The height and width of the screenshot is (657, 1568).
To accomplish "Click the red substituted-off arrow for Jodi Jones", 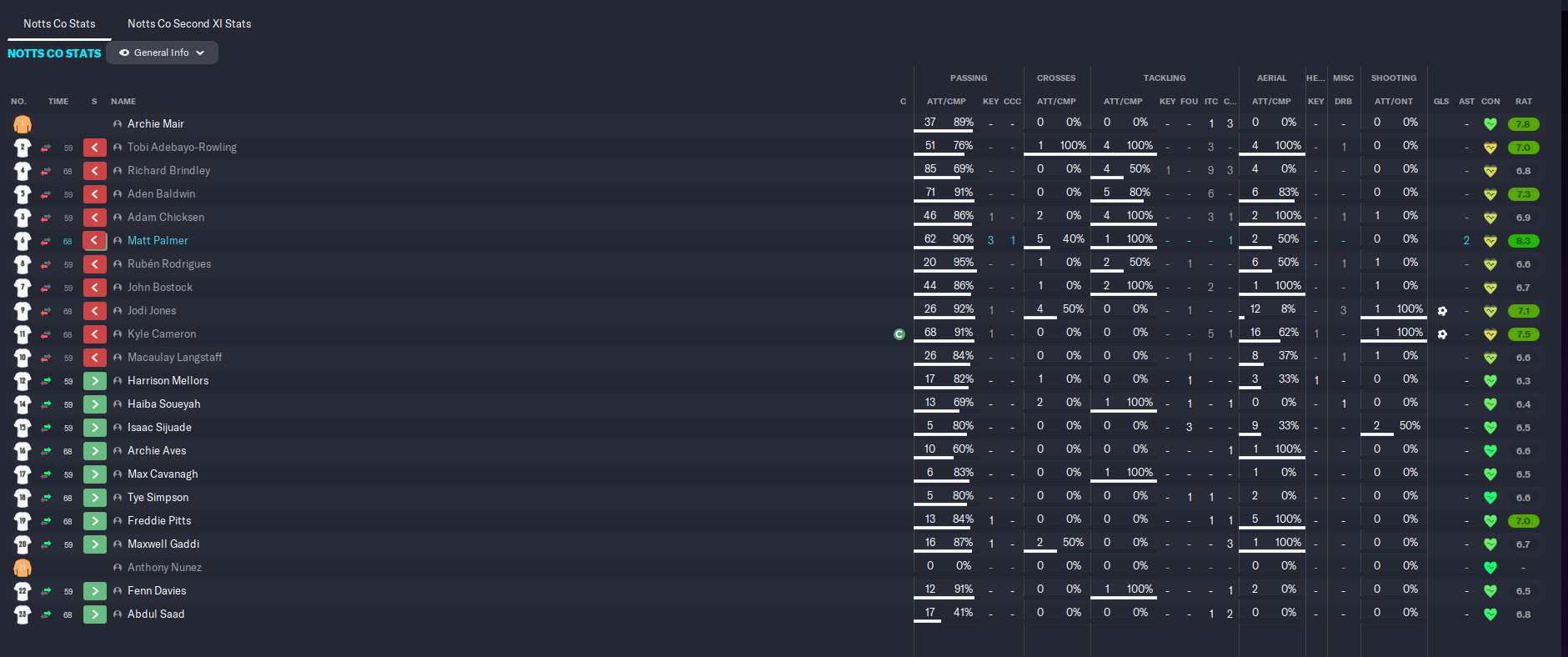I will click(x=95, y=311).
